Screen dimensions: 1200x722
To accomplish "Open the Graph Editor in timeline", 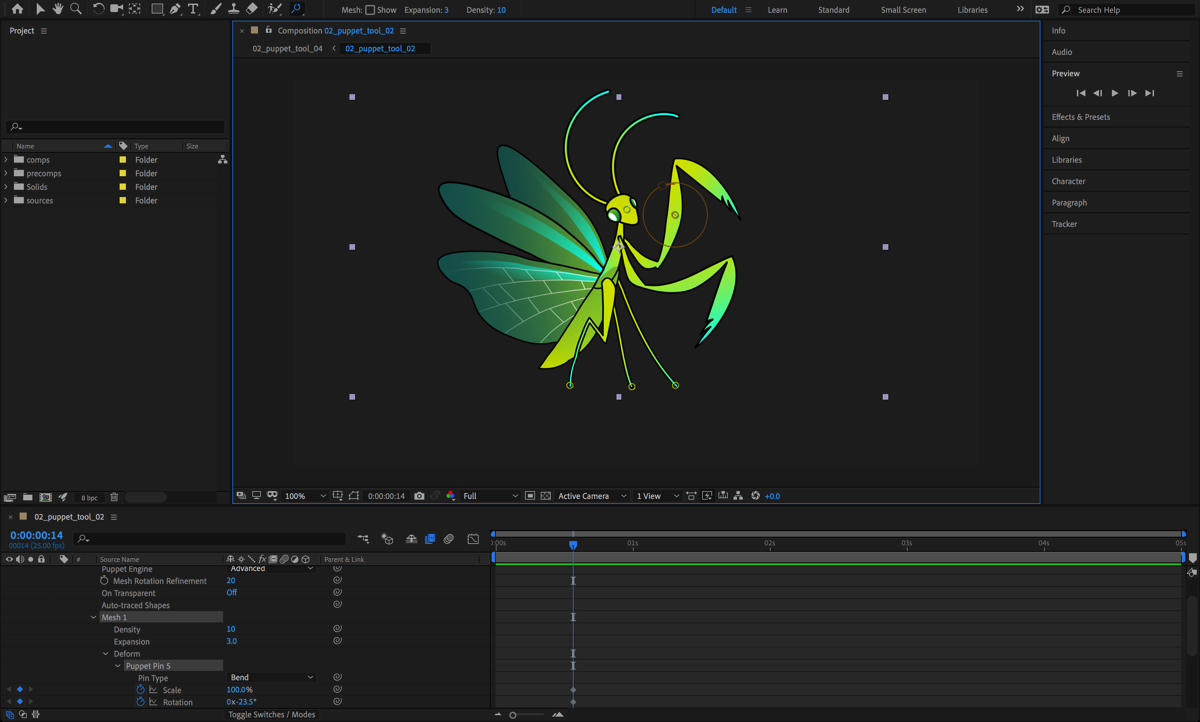I will point(473,539).
